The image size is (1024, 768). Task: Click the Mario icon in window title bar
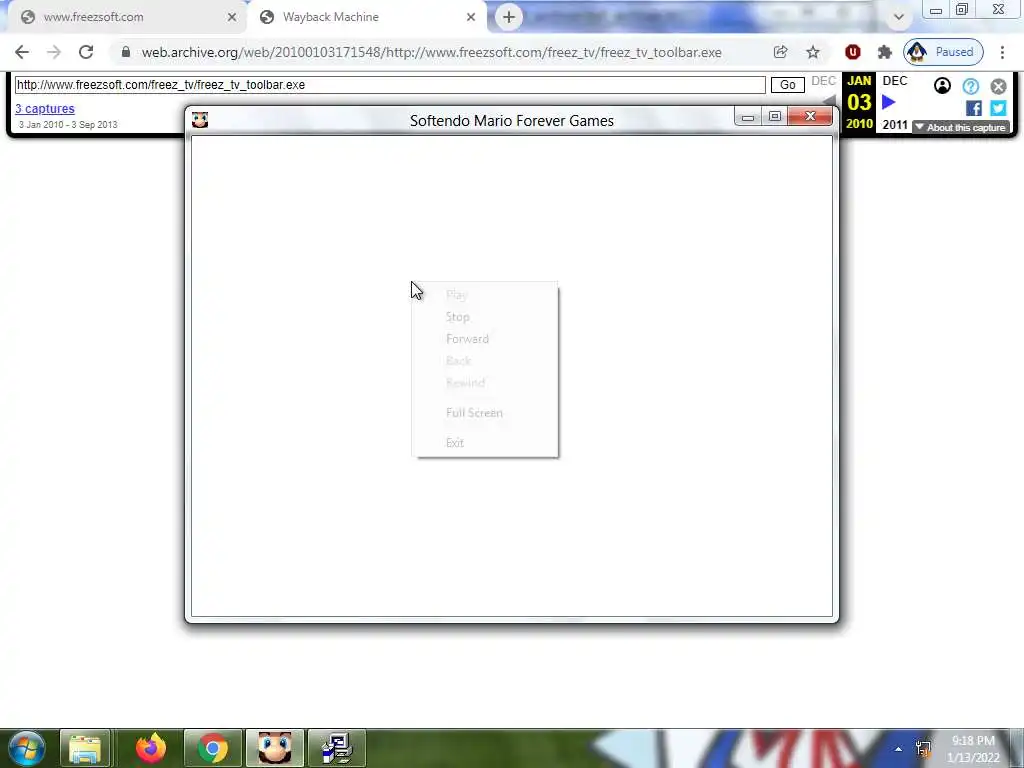(x=200, y=120)
